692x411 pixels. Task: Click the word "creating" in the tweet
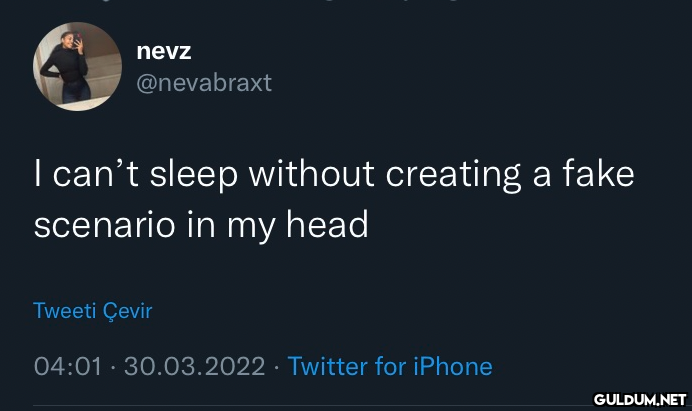click(x=454, y=175)
